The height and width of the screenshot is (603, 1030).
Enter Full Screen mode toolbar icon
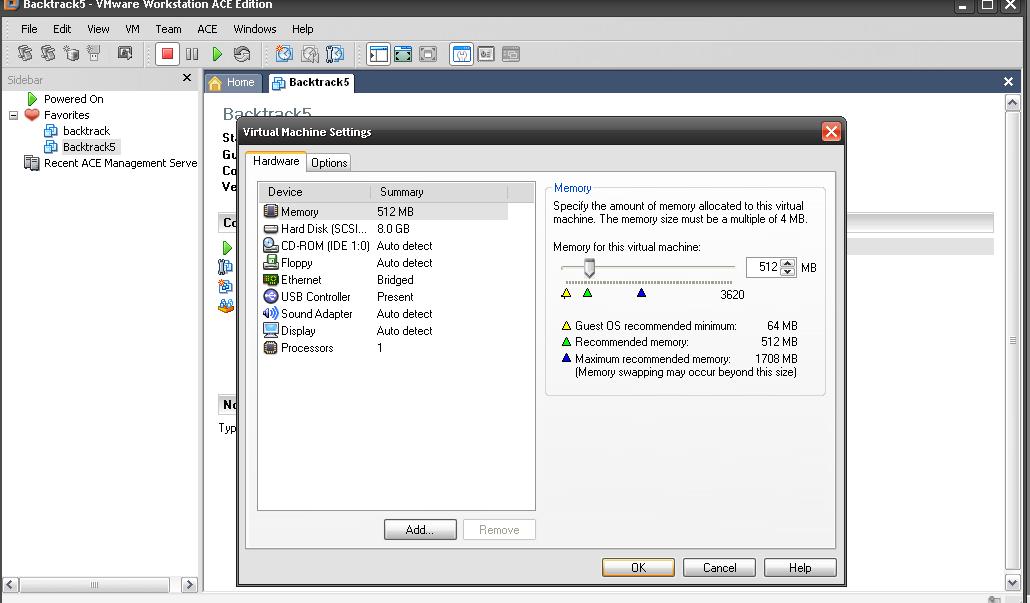[x=428, y=54]
